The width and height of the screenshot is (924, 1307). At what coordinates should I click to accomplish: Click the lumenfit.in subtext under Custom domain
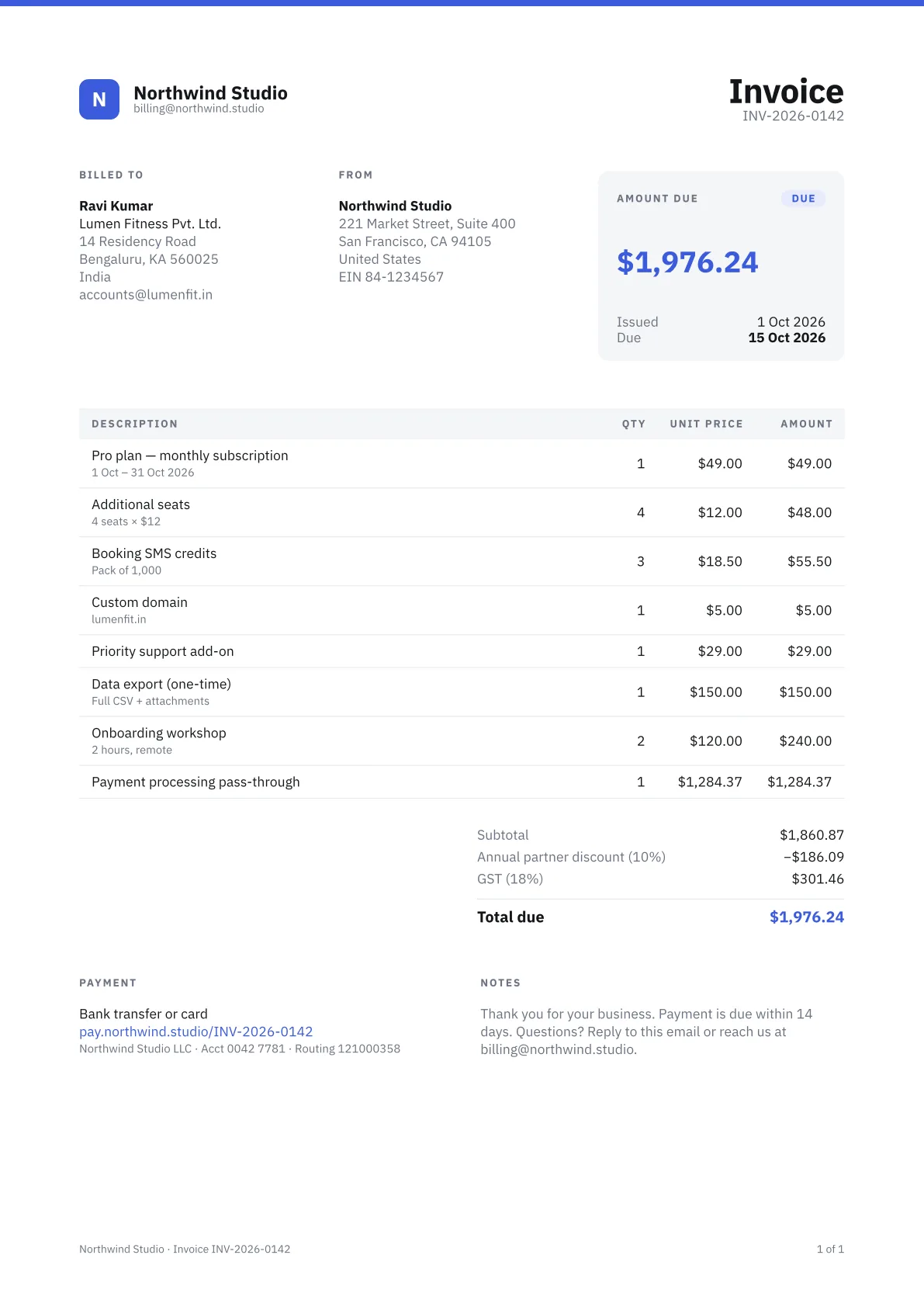tap(119, 619)
